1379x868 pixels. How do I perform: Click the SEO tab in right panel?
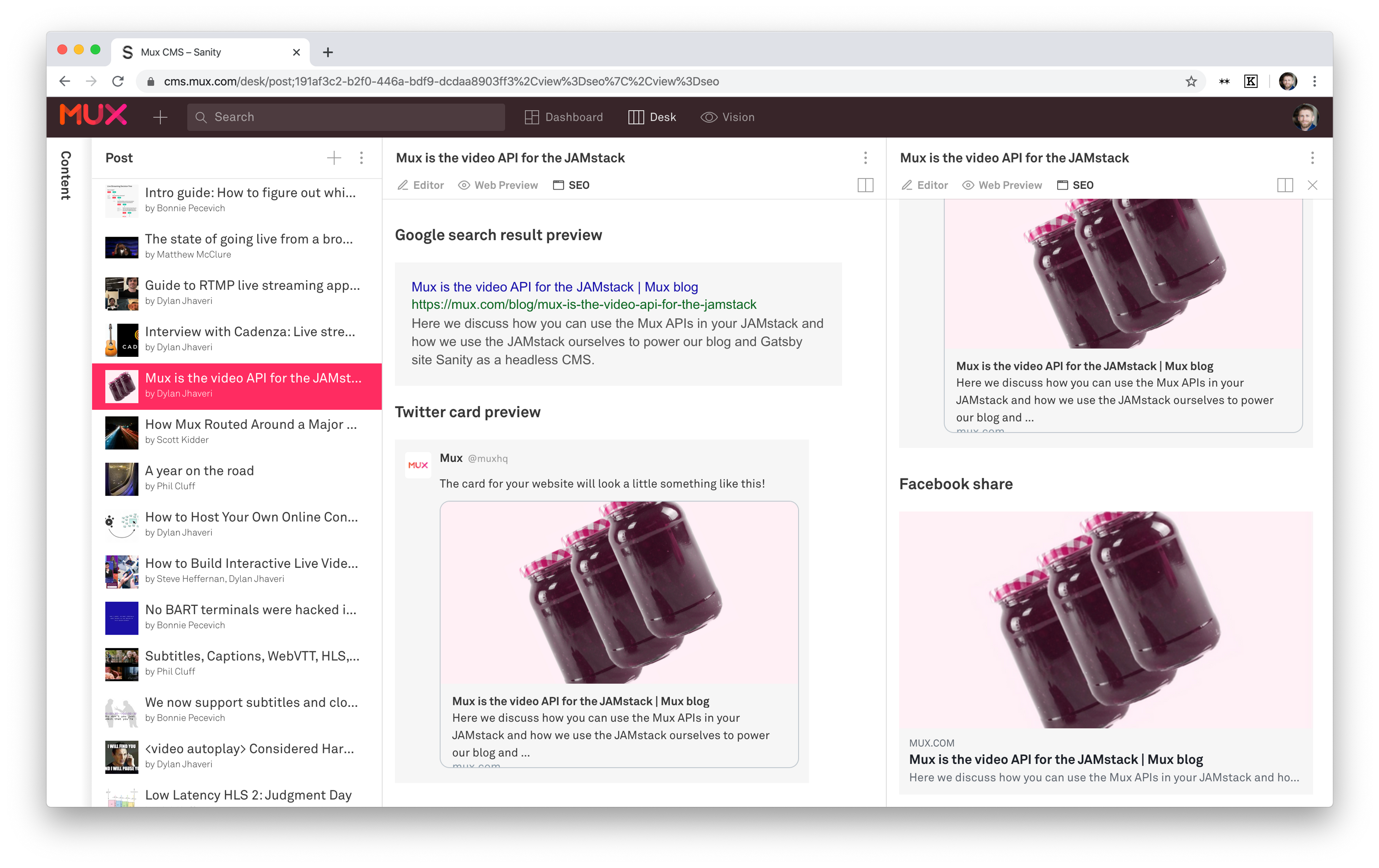(1083, 185)
